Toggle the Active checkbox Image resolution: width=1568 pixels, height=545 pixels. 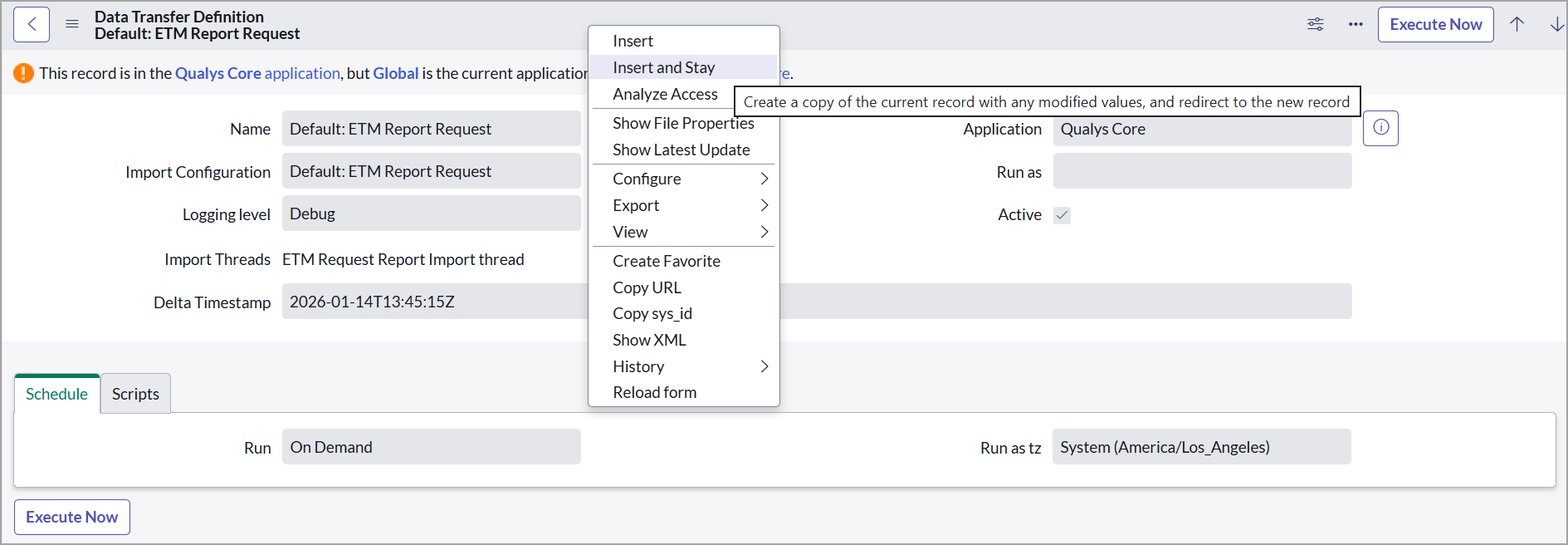click(1062, 215)
